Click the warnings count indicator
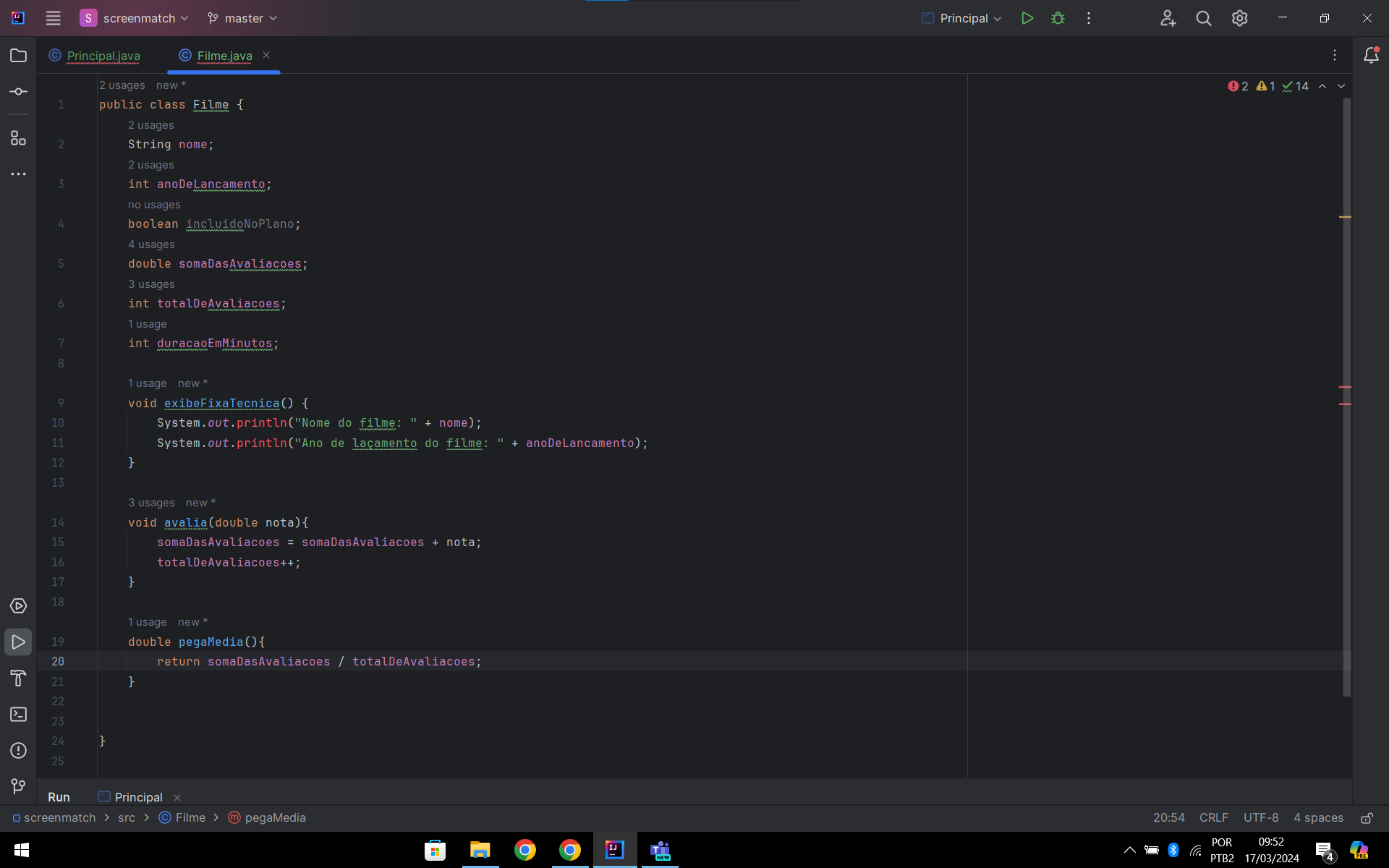 (1266, 86)
